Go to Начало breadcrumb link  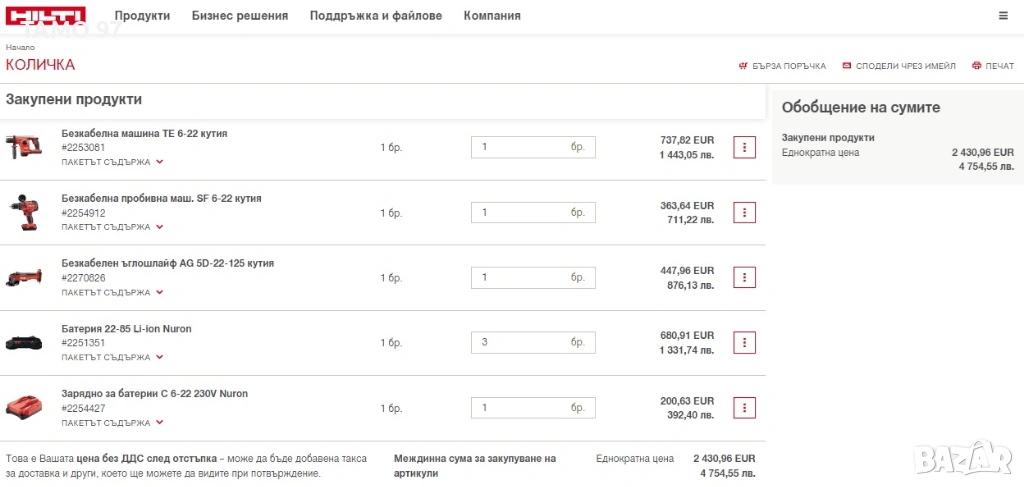(20, 47)
